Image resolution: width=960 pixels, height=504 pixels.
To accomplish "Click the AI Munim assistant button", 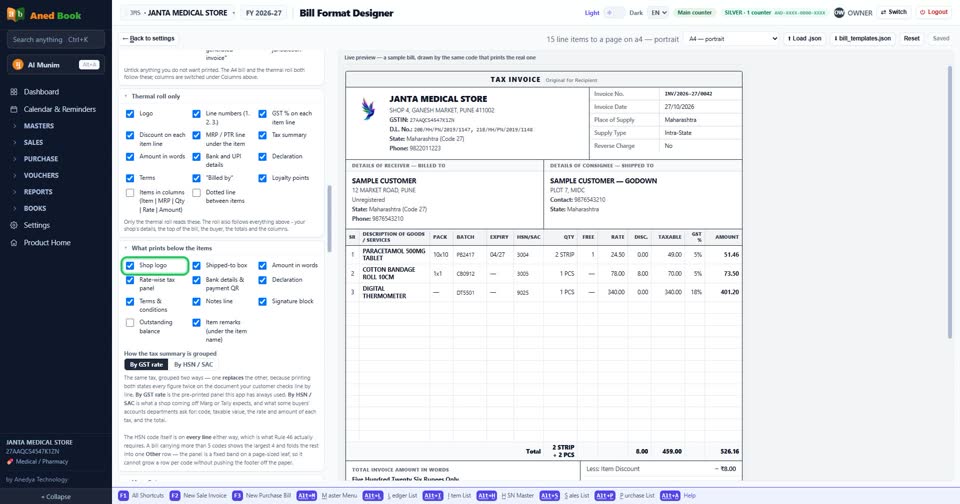I will point(56,64).
